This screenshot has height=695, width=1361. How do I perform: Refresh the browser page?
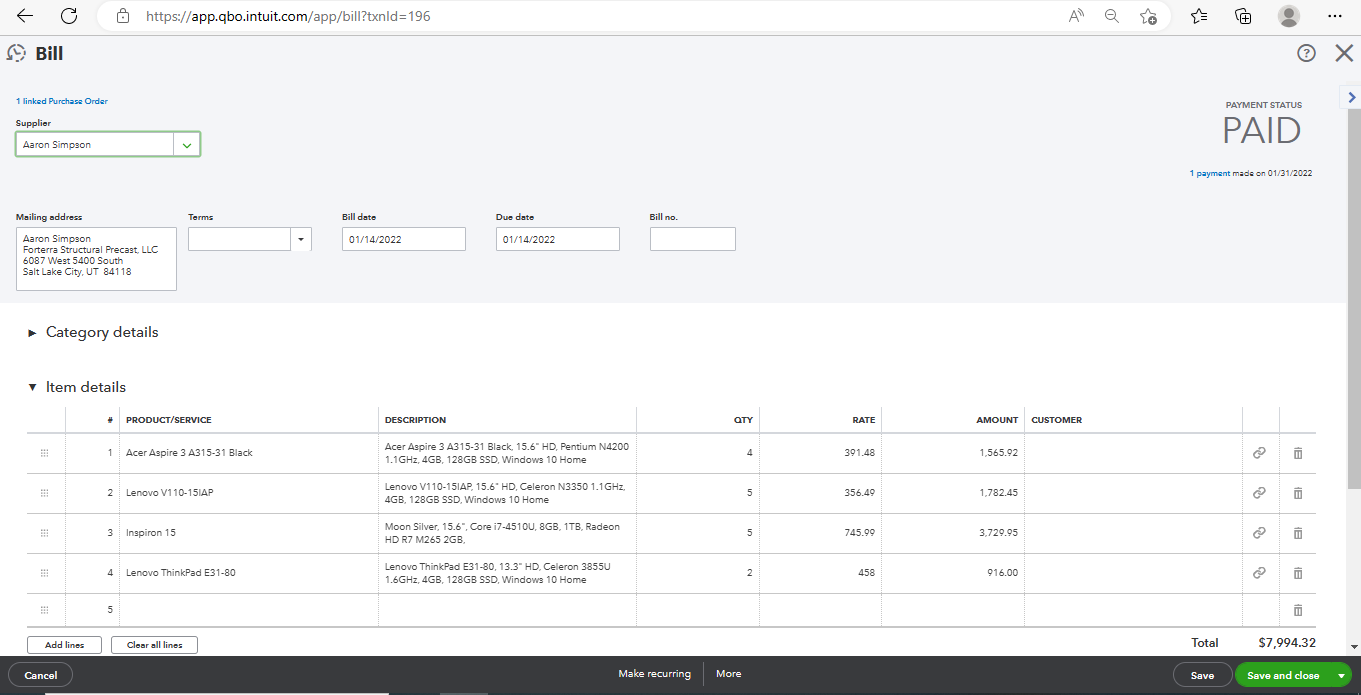[69, 16]
